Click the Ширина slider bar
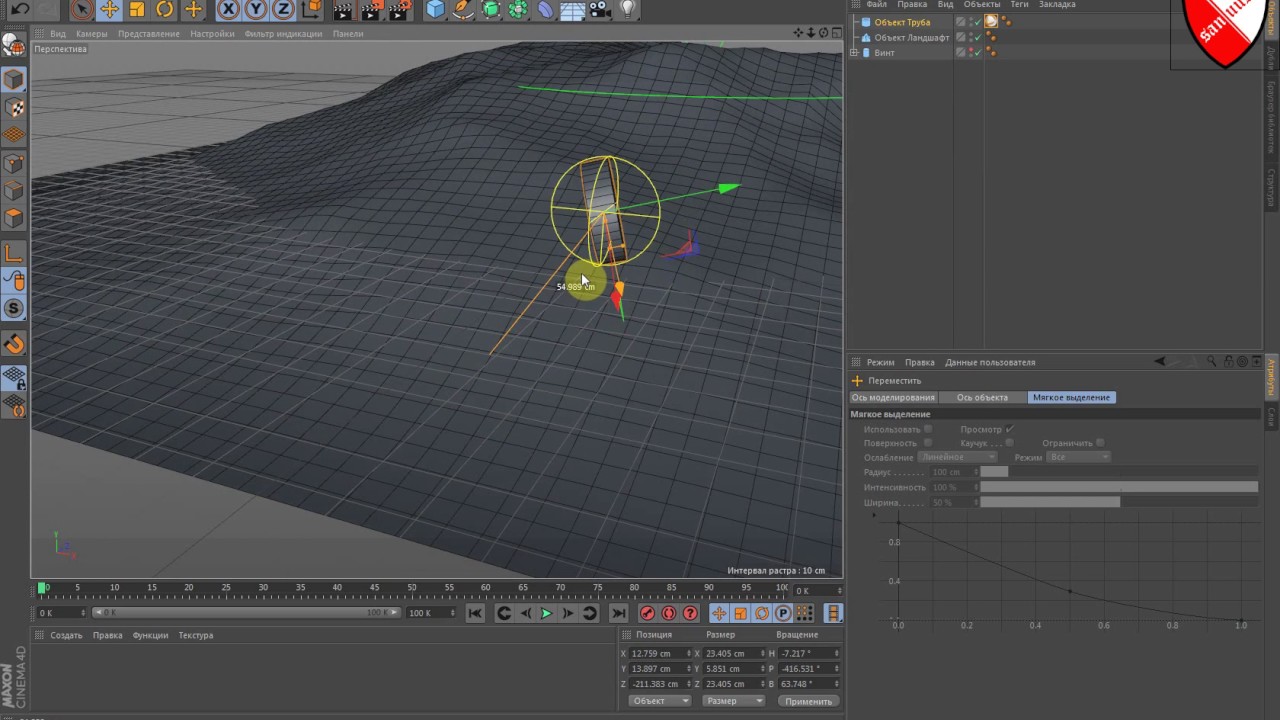This screenshot has width=1280, height=720. tap(1119, 502)
